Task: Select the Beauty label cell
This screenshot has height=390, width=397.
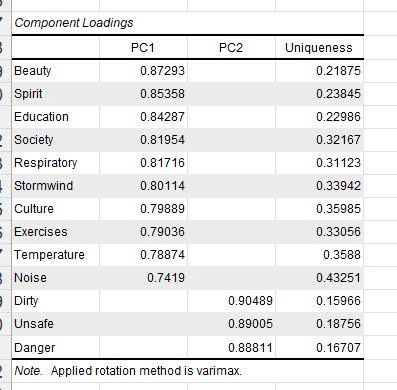Action: coord(56,71)
